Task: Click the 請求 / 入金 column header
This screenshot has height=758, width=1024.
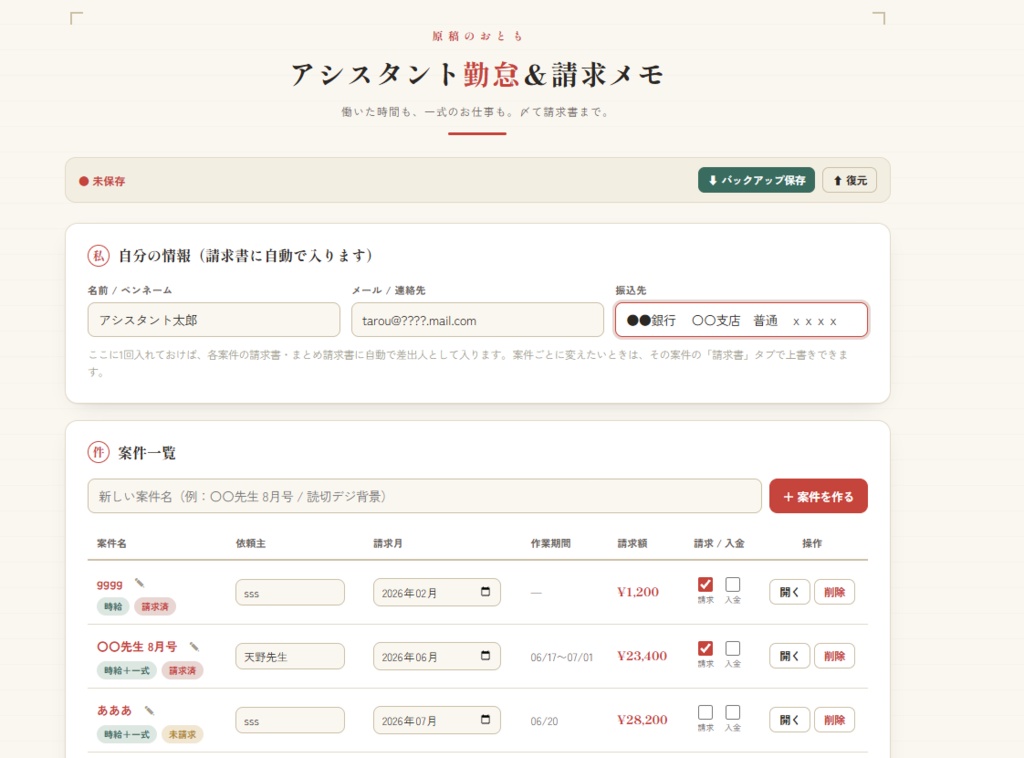Action: 719,543
